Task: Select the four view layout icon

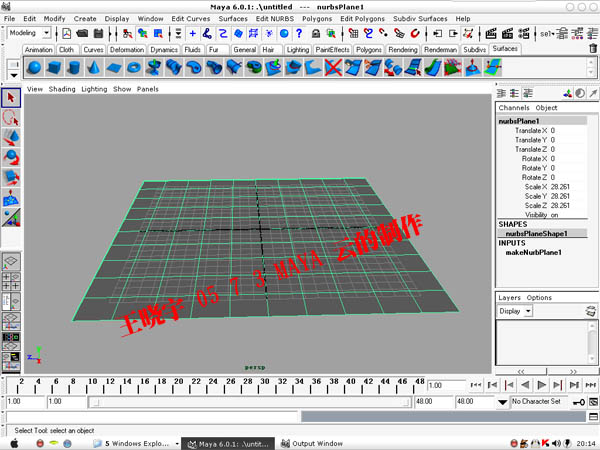Action: (11, 281)
